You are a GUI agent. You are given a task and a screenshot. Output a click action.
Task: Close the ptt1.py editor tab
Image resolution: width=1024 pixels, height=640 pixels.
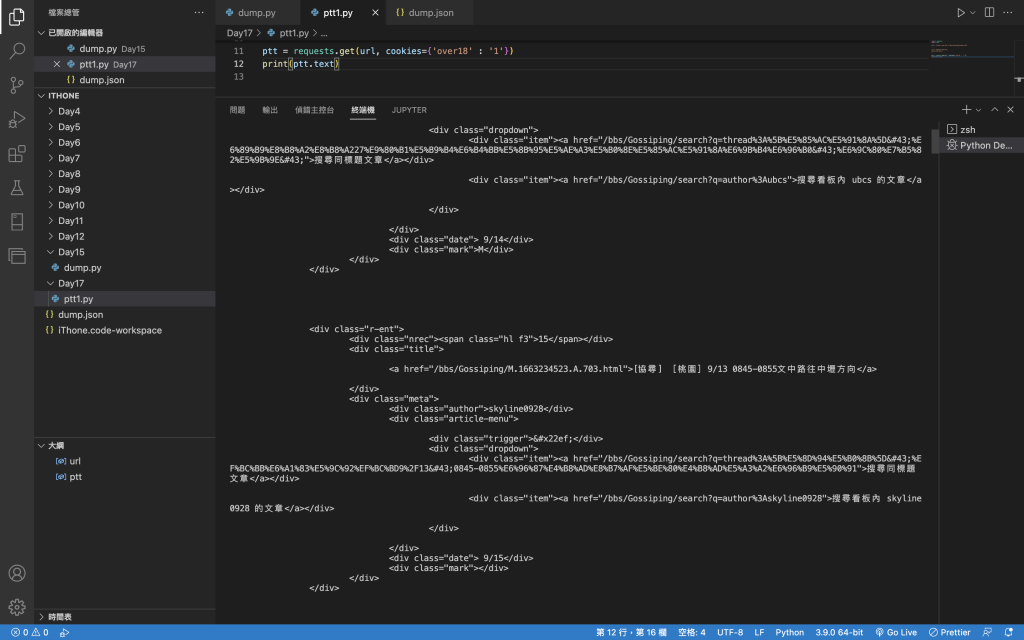tap(375, 12)
